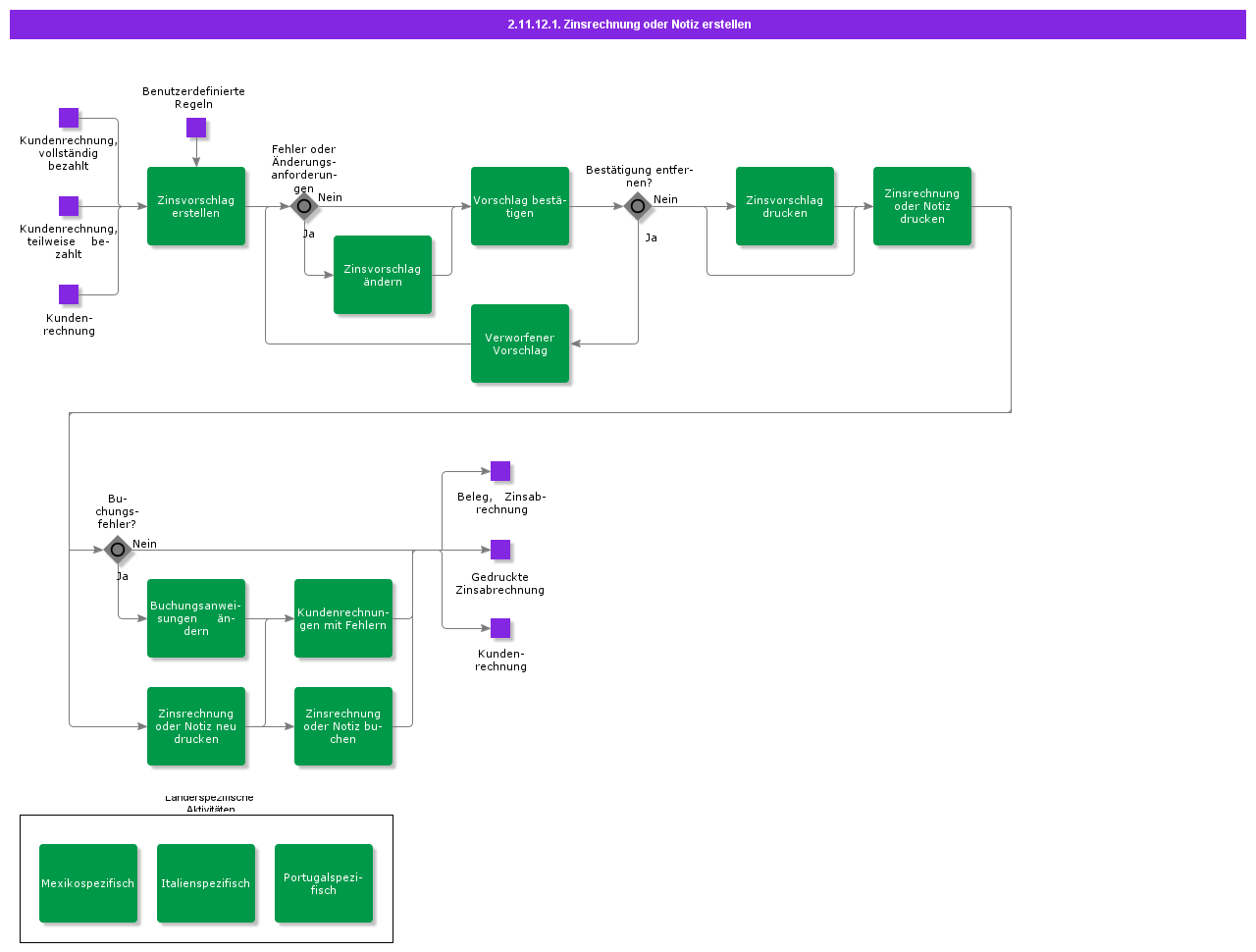Viewport: 1256px width, 952px height.
Task: Click the Gedruckte Zinsabrechnung output square
Action: click(x=500, y=550)
